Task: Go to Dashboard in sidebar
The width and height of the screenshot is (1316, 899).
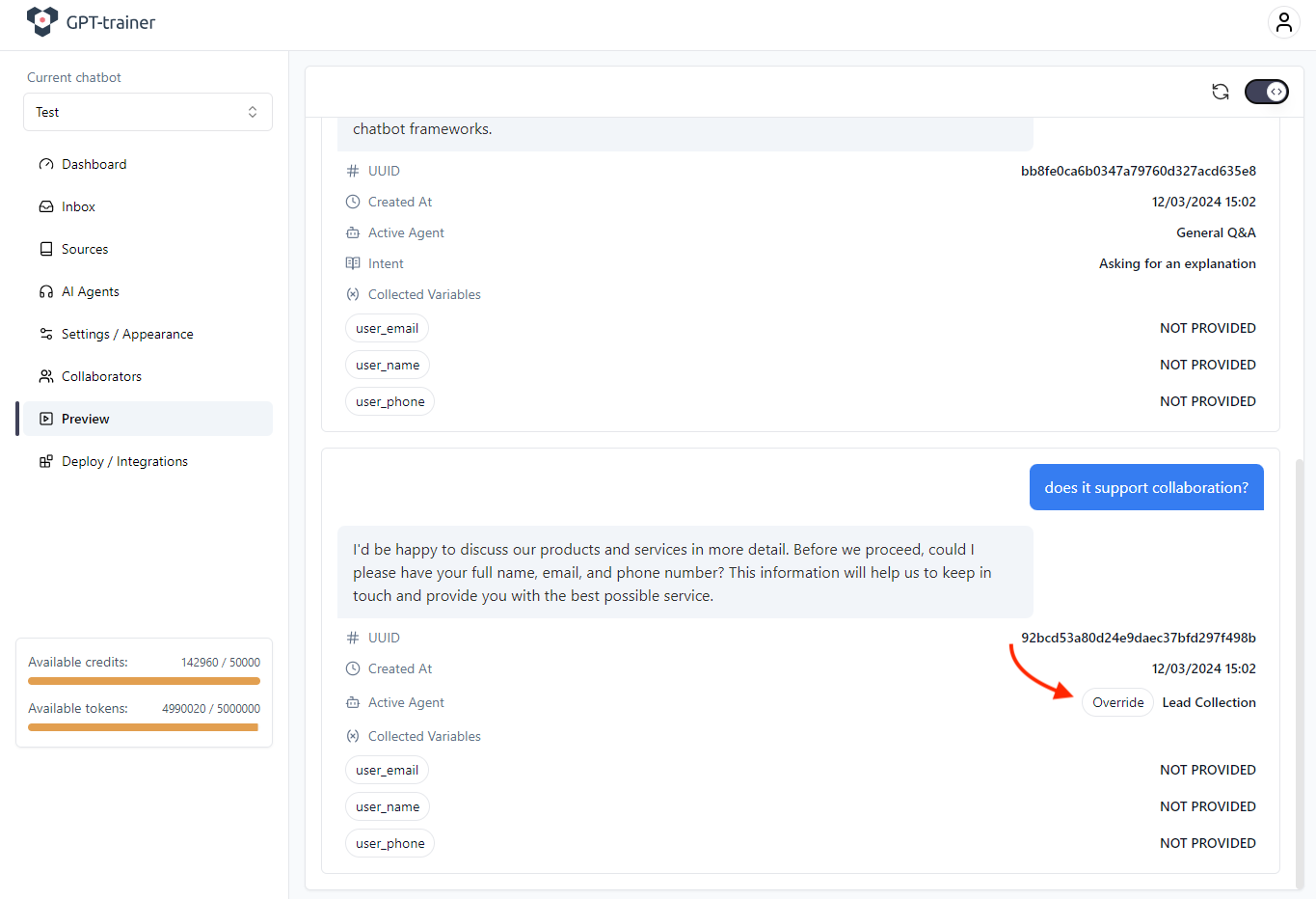Action: 148,164
